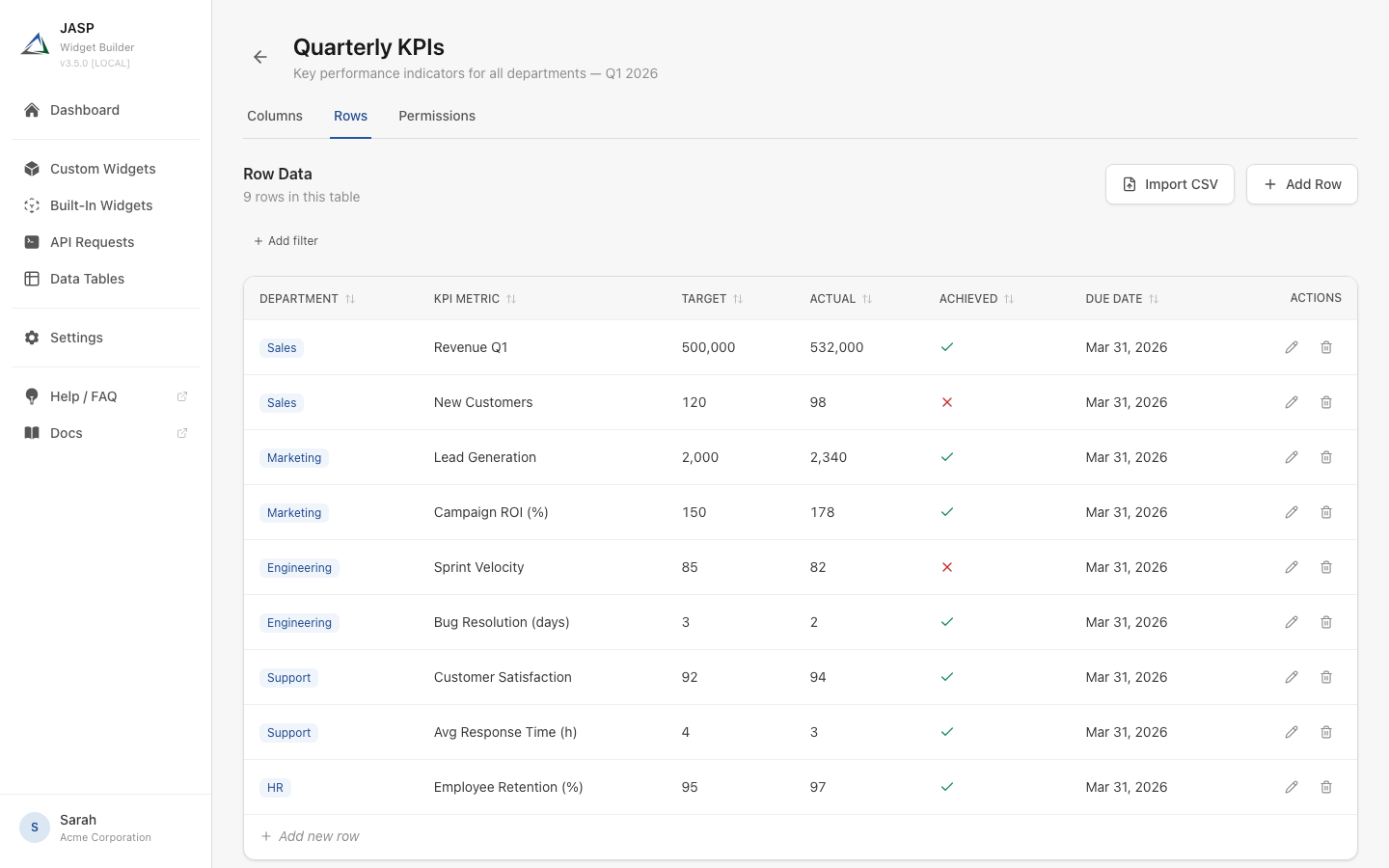The width and height of the screenshot is (1389, 868).
Task: Sort the table by Target column
Action: (x=739, y=299)
